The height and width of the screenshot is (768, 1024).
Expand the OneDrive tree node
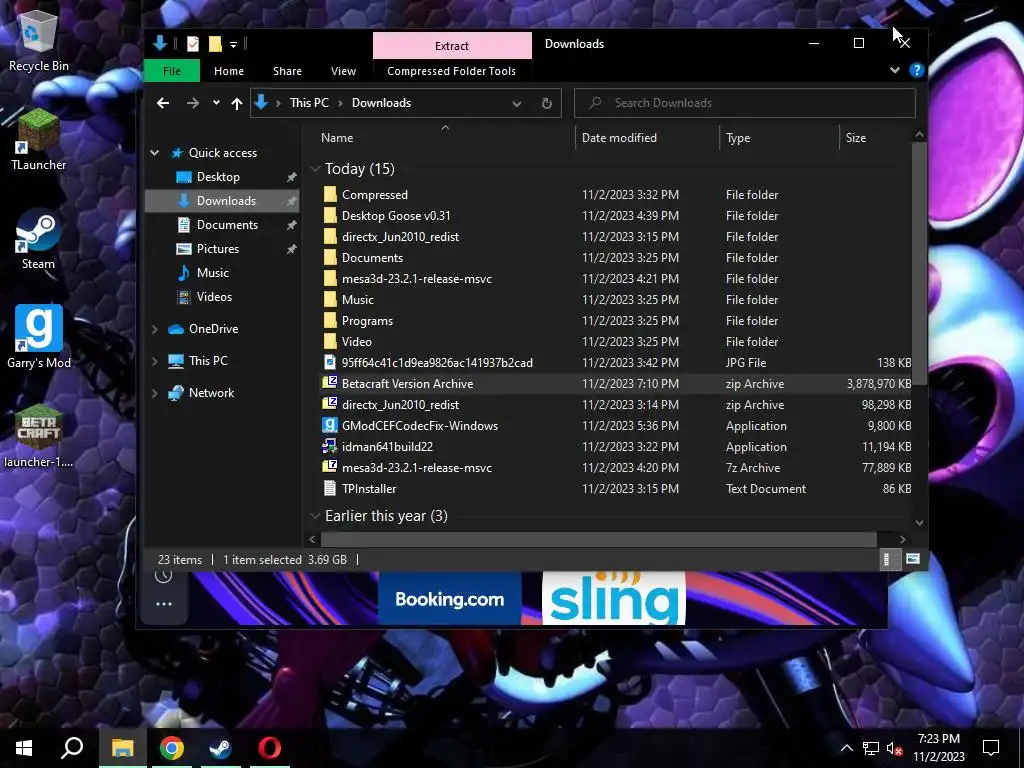pos(155,329)
